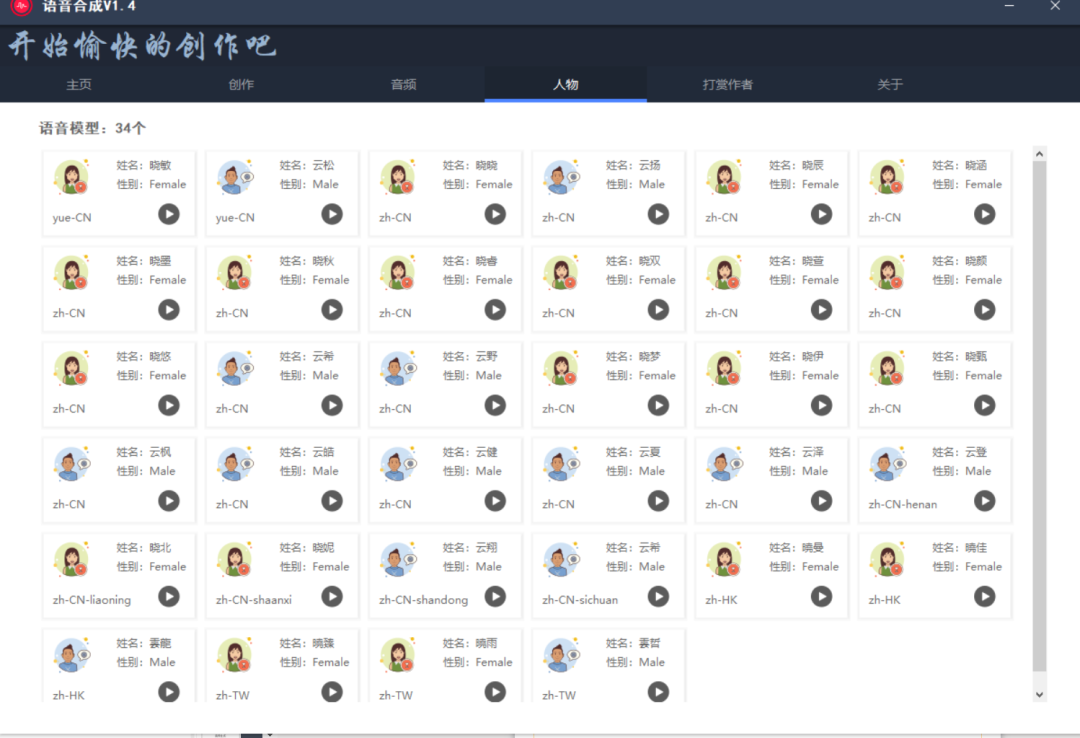
Task: Play the 晓萱 voice sample
Action: pos(821,310)
